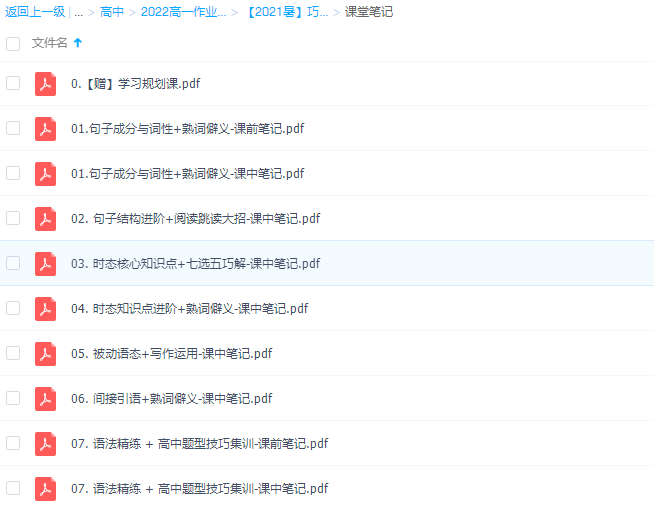Click PDF icon of 07 语法精练 课前笔记 file
The height and width of the screenshot is (505, 654).
(45, 444)
